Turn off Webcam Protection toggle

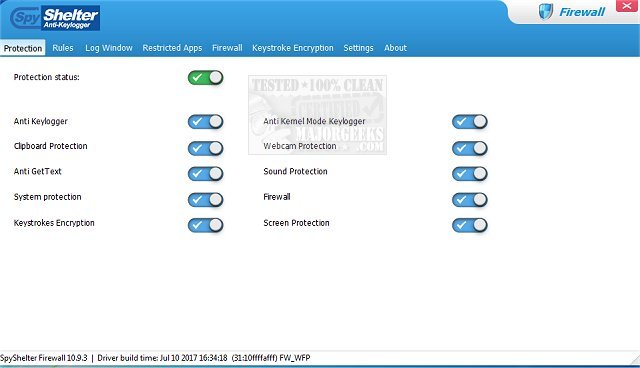point(470,148)
